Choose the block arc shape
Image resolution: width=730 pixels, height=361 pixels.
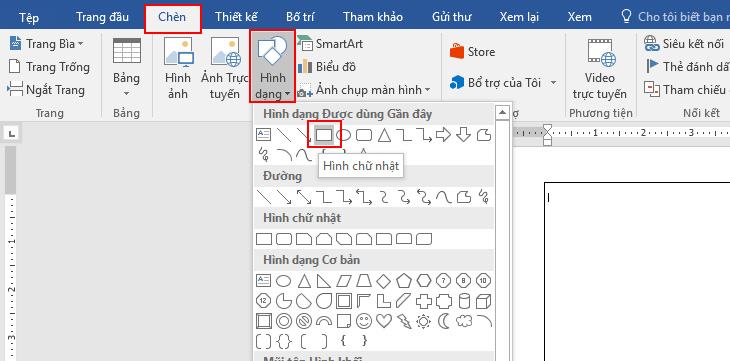[x=324, y=321]
